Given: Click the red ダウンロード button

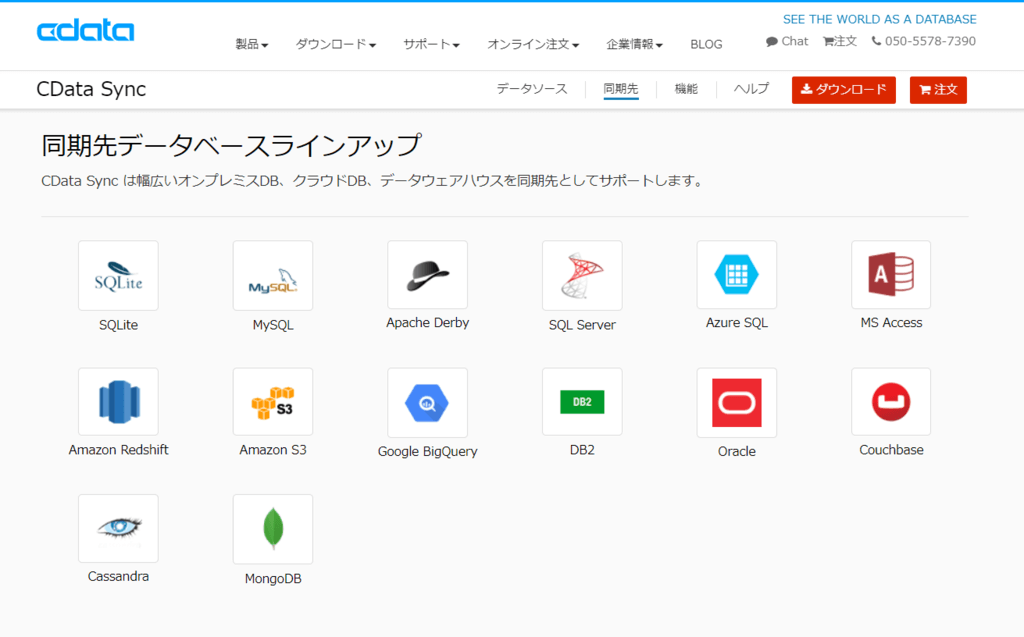Looking at the screenshot, I should point(844,90).
